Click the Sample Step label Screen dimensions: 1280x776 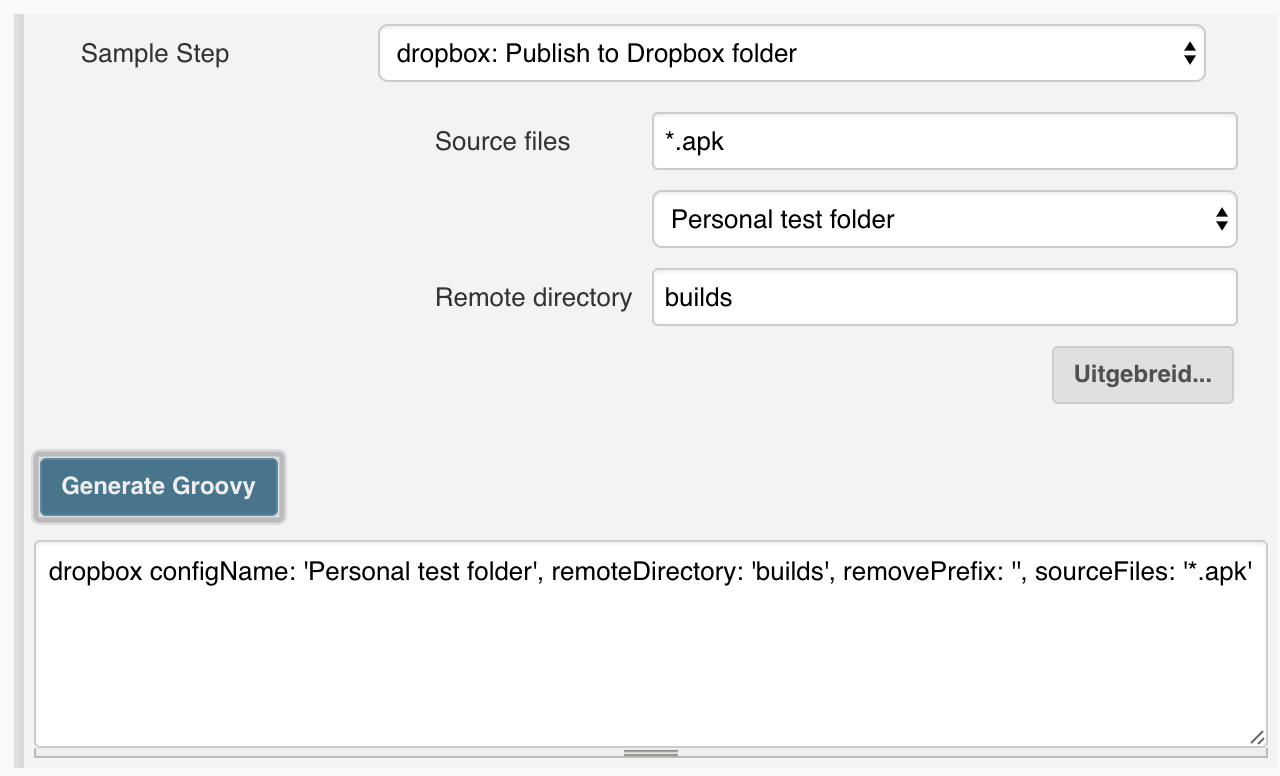coord(155,53)
